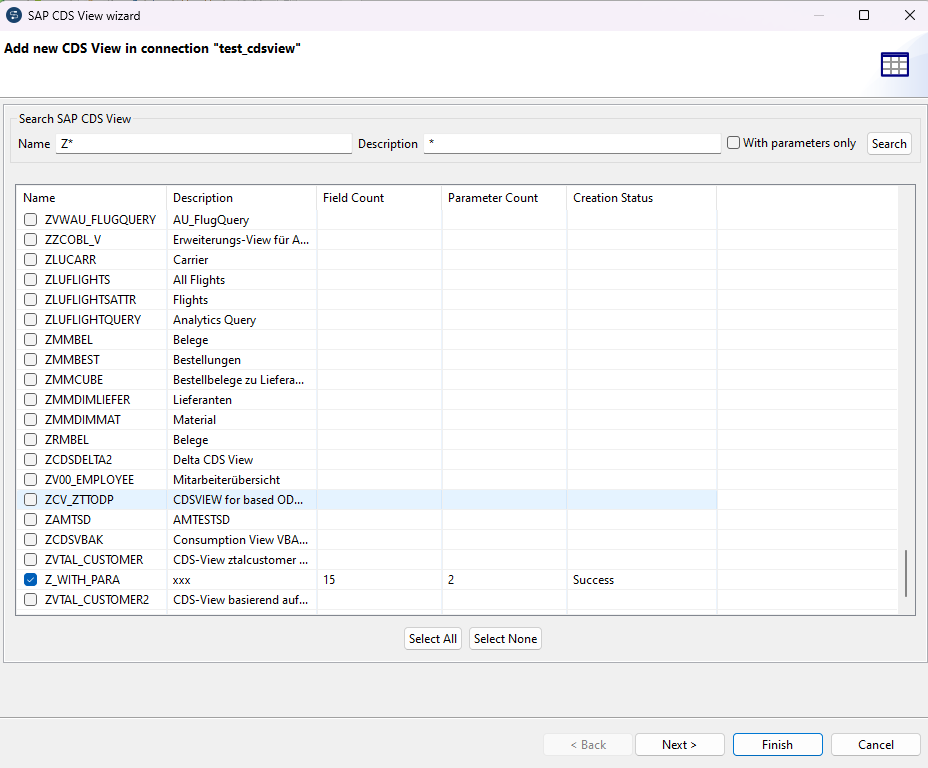The width and height of the screenshot is (928, 768).
Task: Uncheck the Z_WITH_PARA view
Action: [30, 579]
